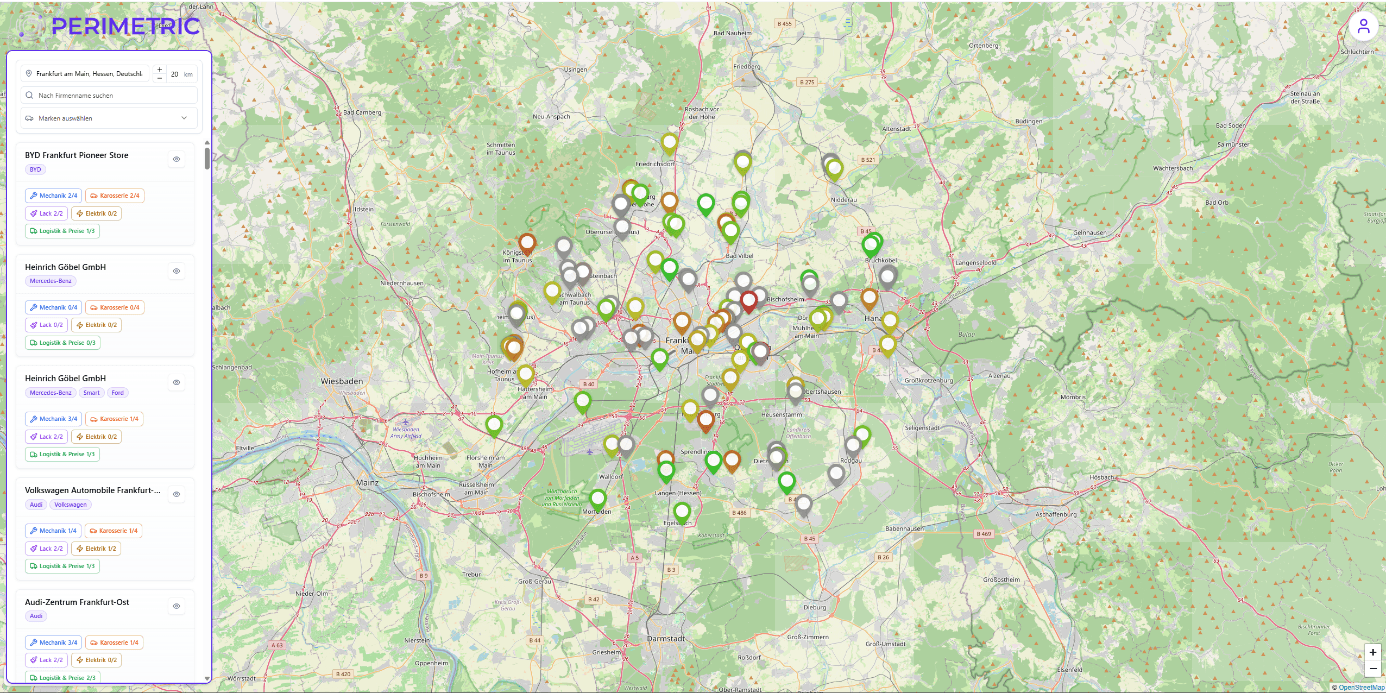Toggle the eye icon on Heinrich Göbel GmbH card
Screen dimensions: 1386x693
pyautogui.click(x=176, y=271)
